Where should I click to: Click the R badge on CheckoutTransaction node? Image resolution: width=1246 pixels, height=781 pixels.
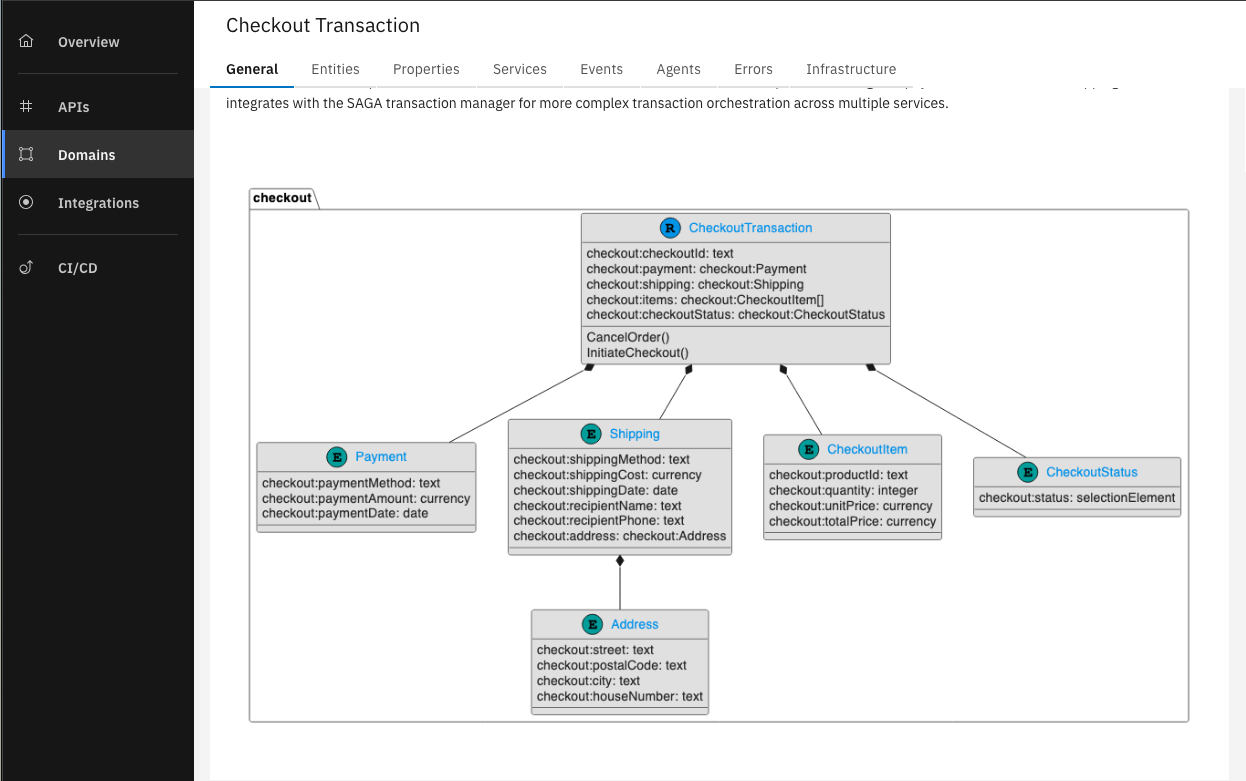pyautogui.click(x=669, y=227)
